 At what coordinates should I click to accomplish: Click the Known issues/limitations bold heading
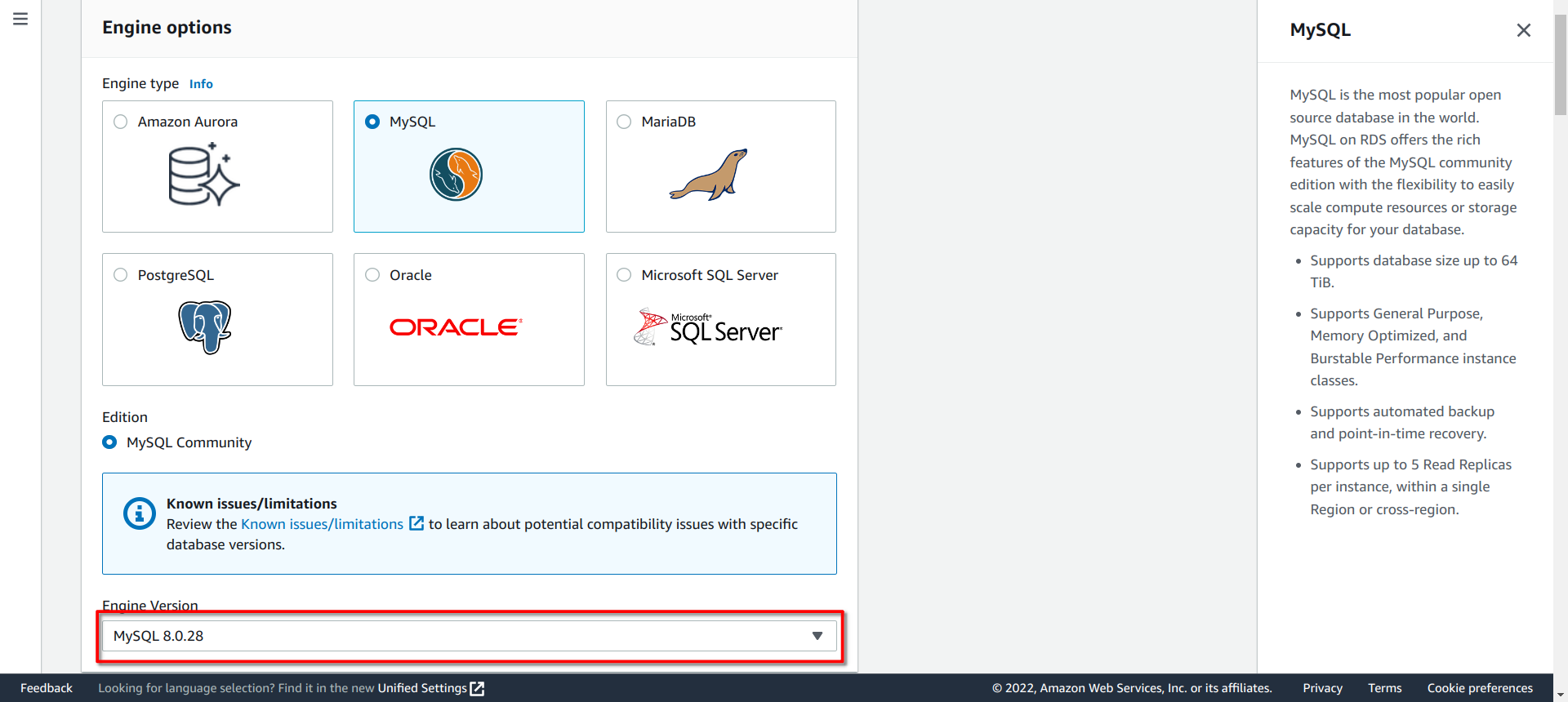[252, 504]
